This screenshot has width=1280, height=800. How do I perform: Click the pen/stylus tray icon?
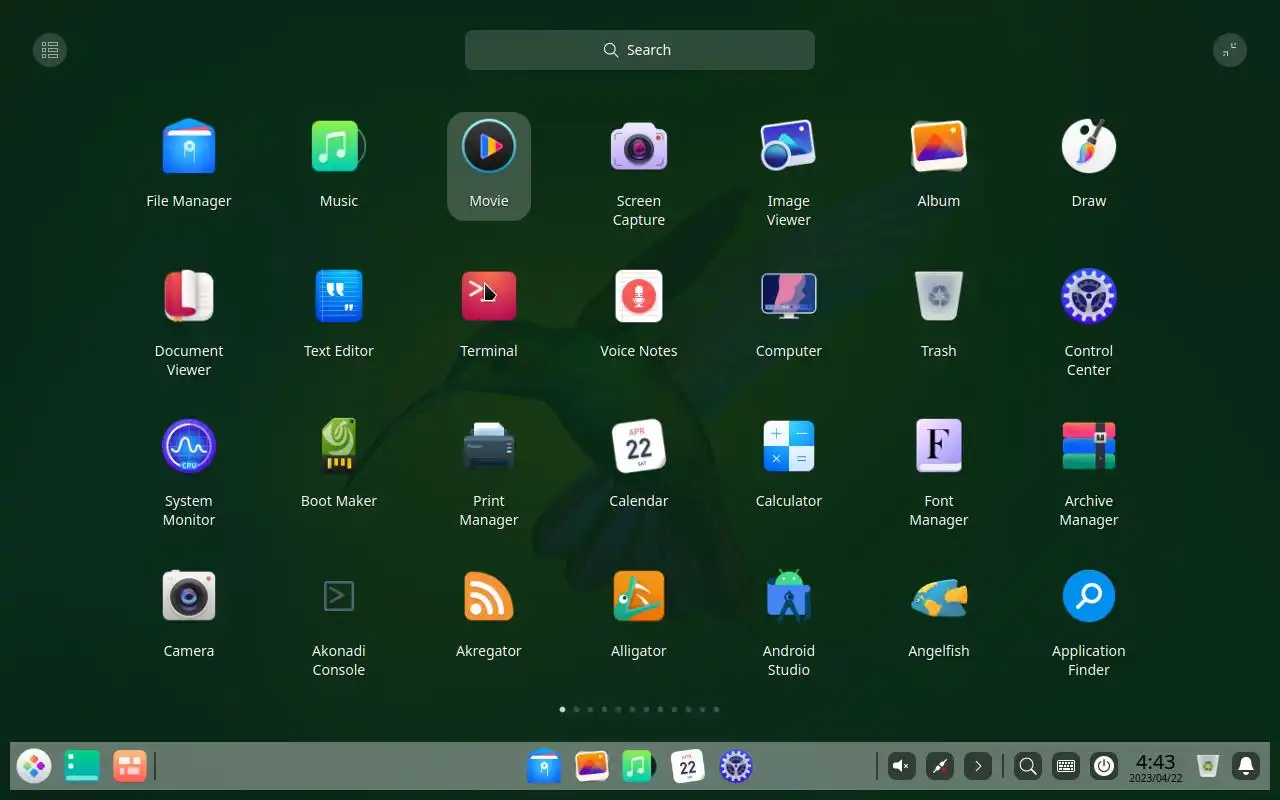[939, 767]
